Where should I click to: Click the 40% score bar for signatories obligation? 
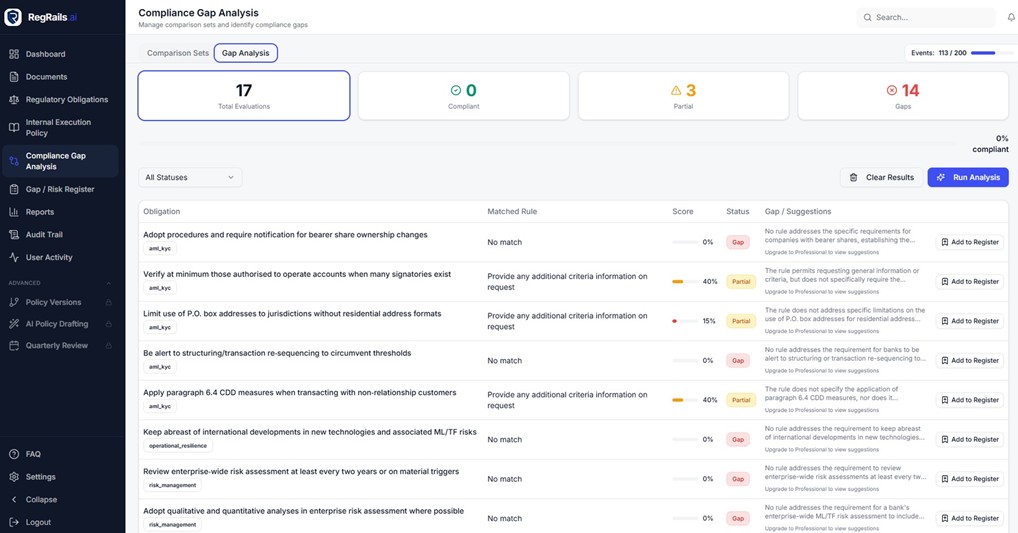tap(685, 282)
